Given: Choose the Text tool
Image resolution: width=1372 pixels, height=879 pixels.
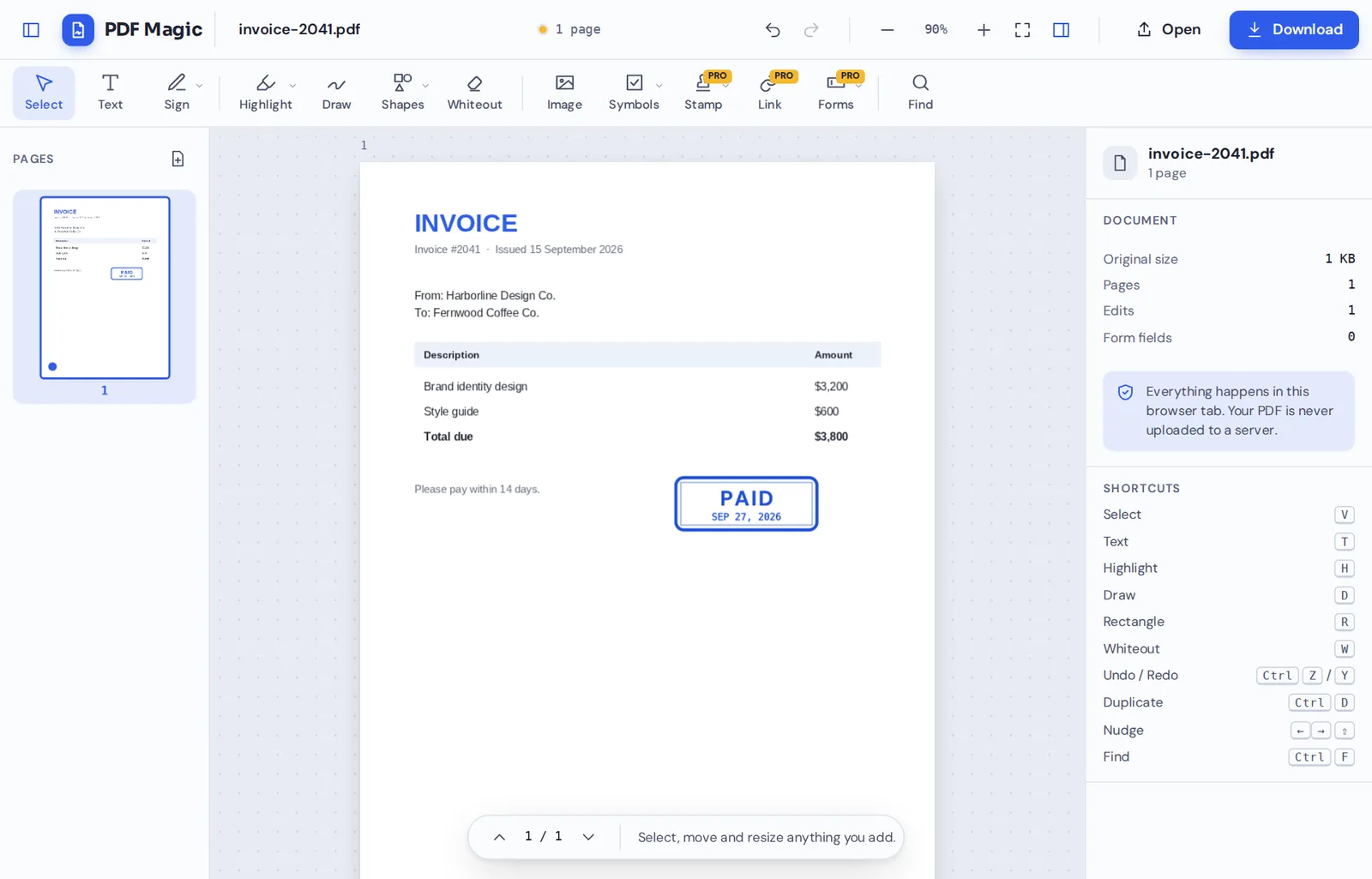Looking at the screenshot, I should point(110,93).
